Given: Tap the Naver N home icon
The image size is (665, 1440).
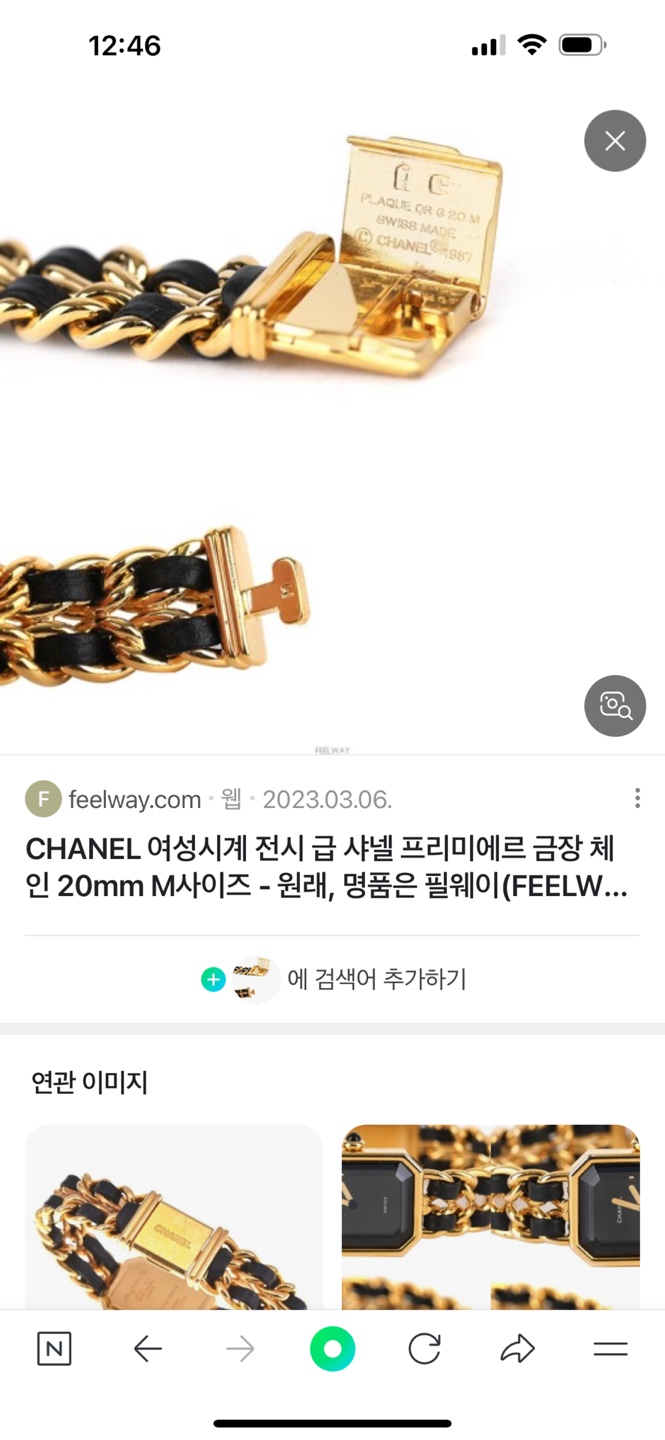Looking at the screenshot, I should tap(54, 1349).
